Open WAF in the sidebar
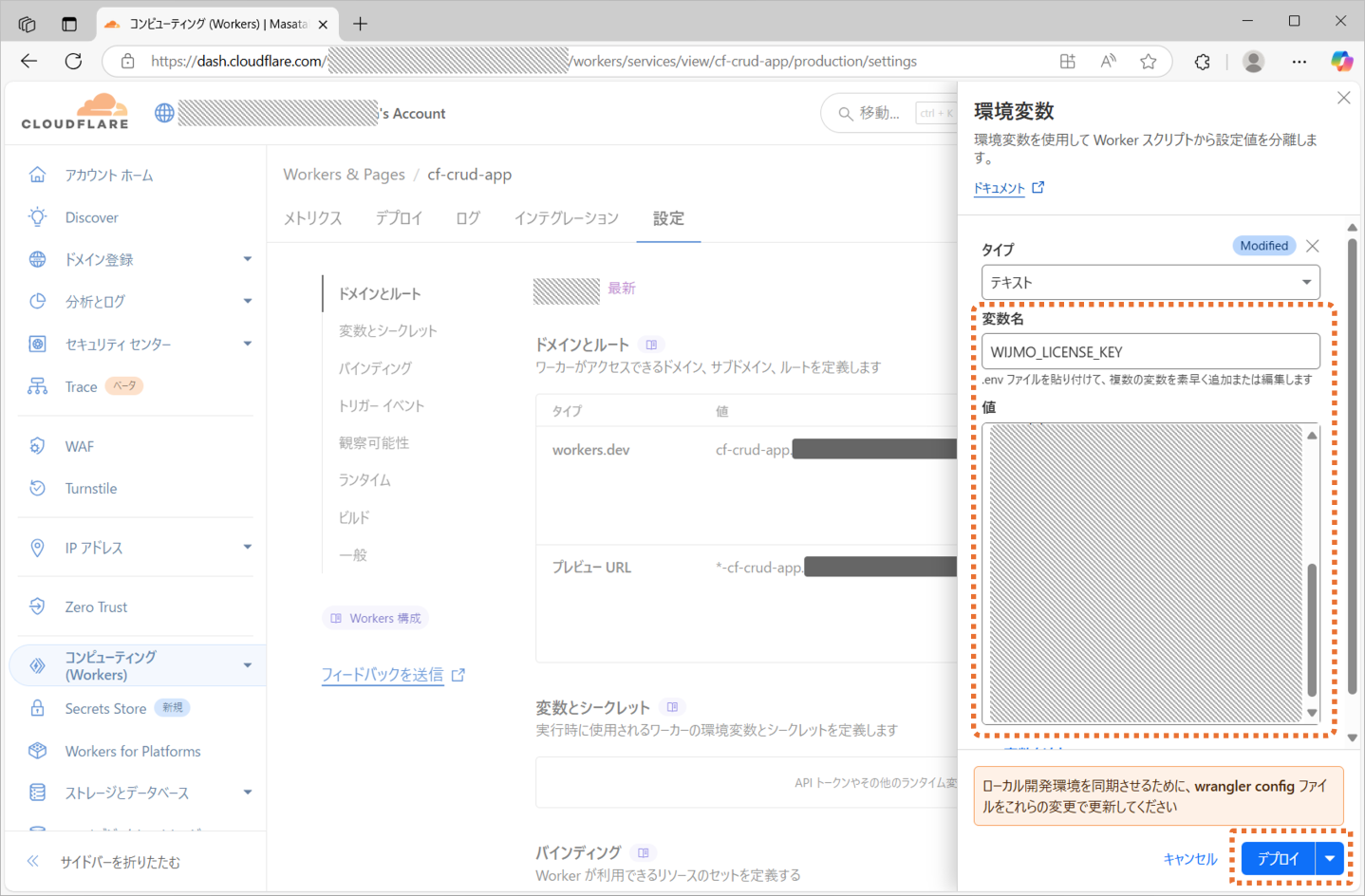Image resolution: width=1365 pixels, height=896 pixels. [x=79, y=446]
